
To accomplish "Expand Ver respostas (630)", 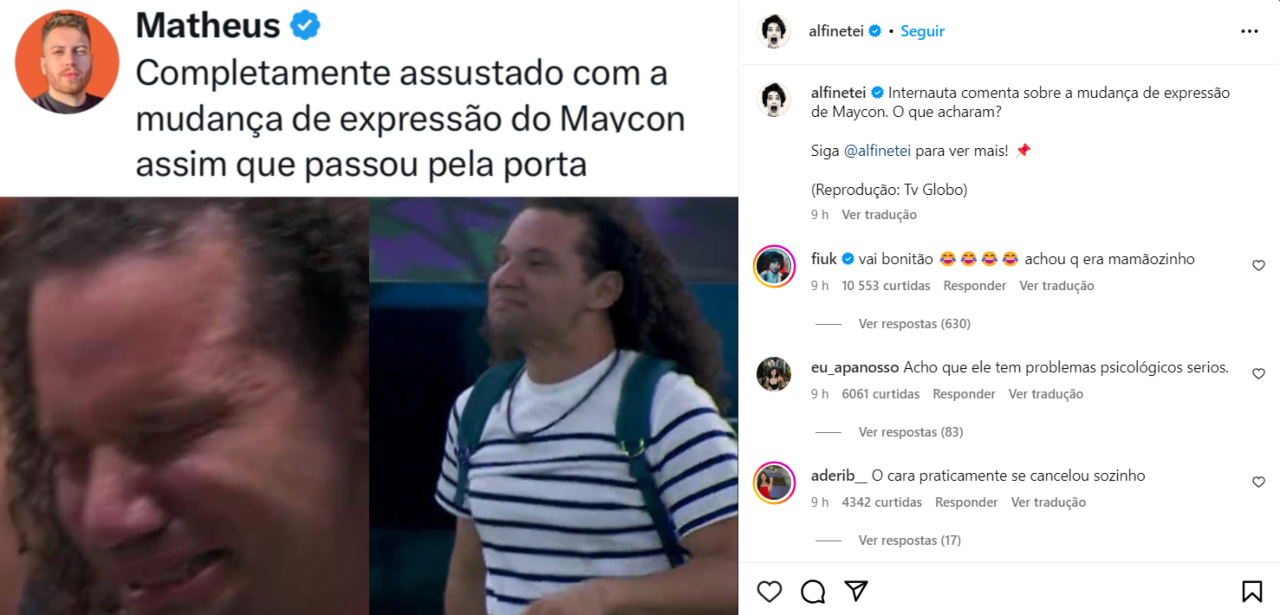I will pos(914,324).
